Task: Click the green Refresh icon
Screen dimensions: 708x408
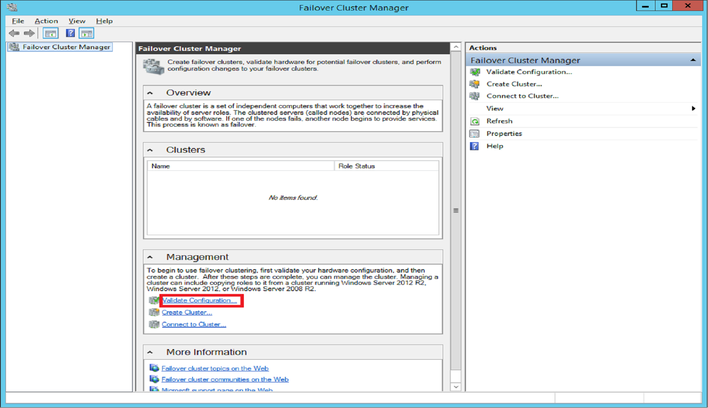Action: pos(475,121)
